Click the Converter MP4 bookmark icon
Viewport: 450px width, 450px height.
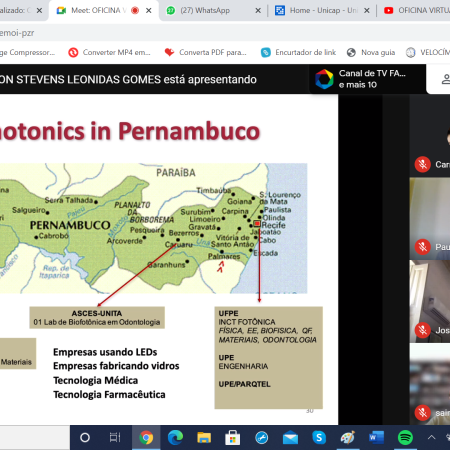point(73,52)
